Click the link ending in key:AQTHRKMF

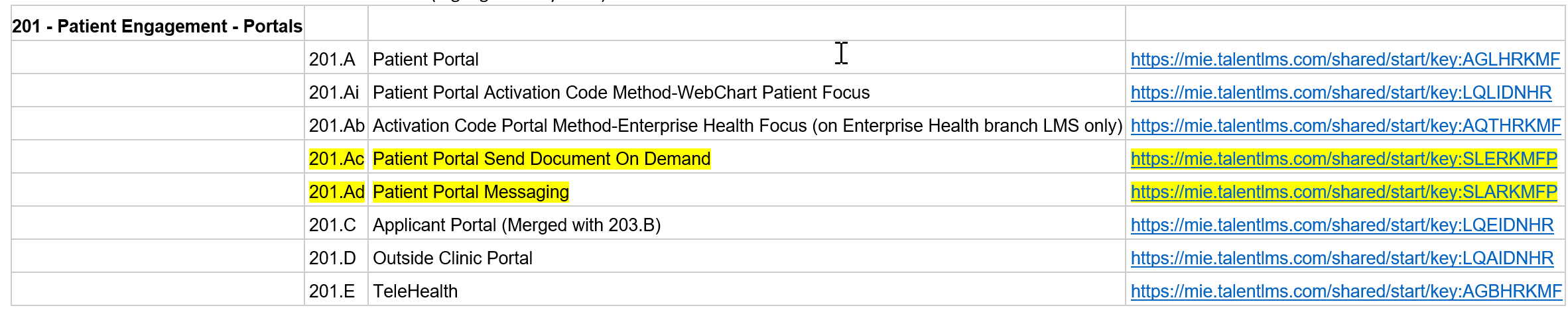[x=1345, y=126]
